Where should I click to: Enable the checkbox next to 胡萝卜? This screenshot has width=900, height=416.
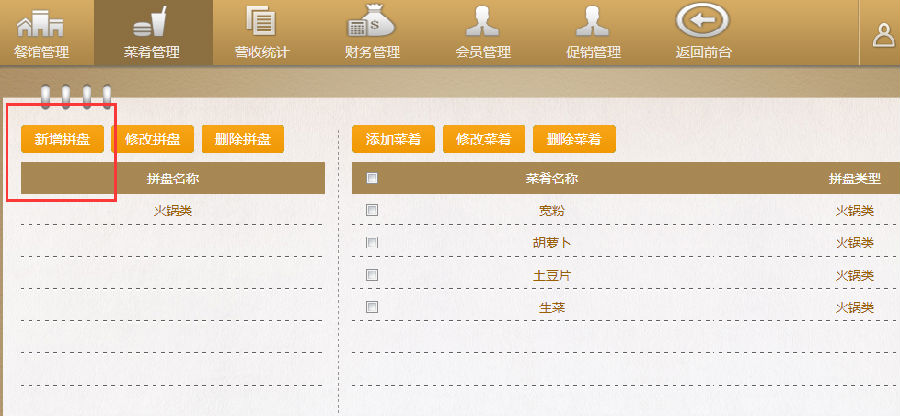[x=372, y=243]
